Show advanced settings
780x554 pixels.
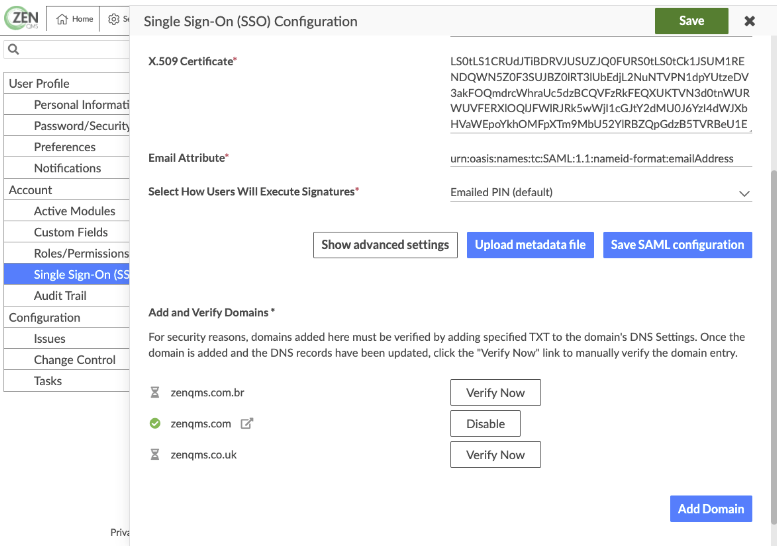(x=385, y=245)
